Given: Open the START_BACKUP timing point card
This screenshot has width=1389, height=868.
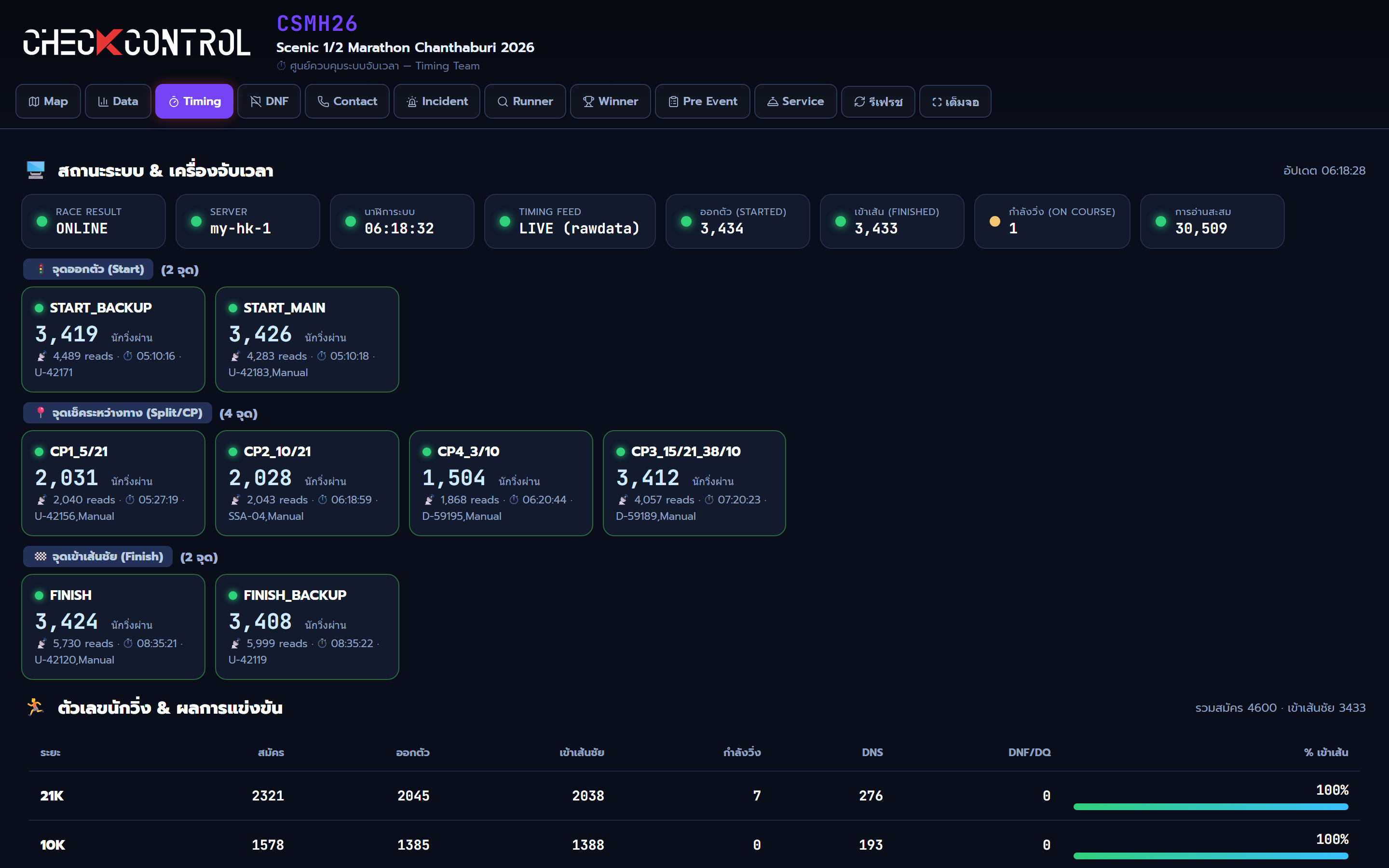Looking at the screenshot, I should (113, 339).
